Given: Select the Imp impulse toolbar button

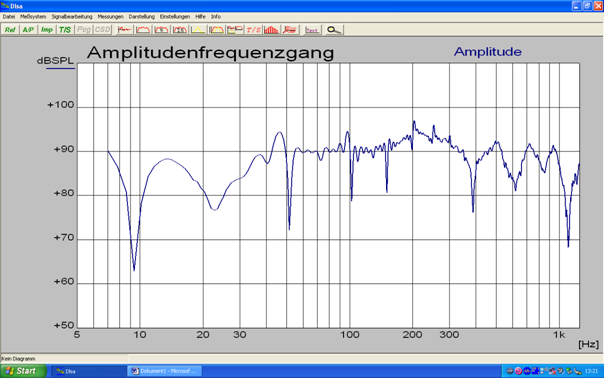Looking at the screenshot, I should click(x=47, y=30).
